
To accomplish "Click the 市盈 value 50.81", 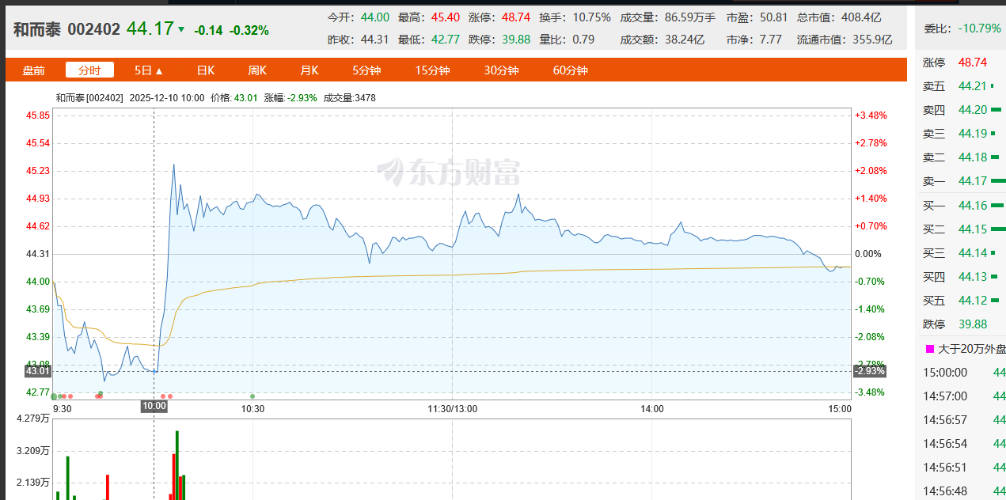I will (x=772, y=17).
